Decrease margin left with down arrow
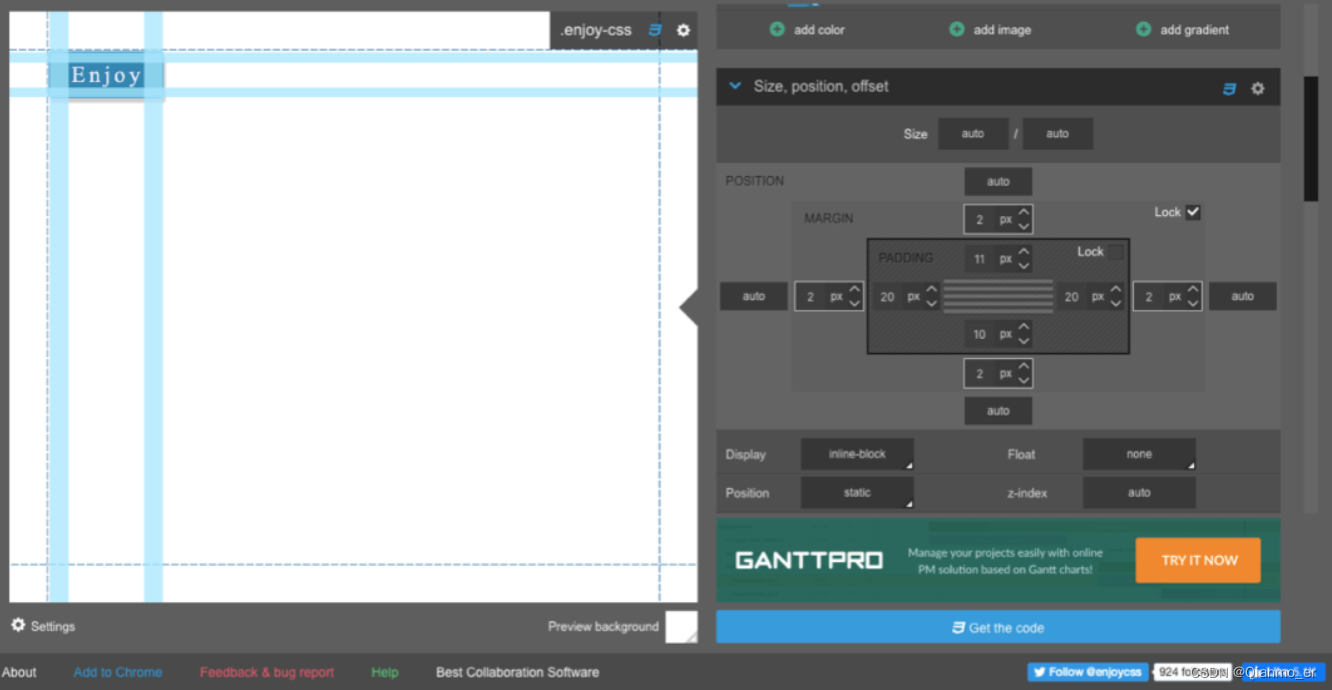 coord(854,303)
